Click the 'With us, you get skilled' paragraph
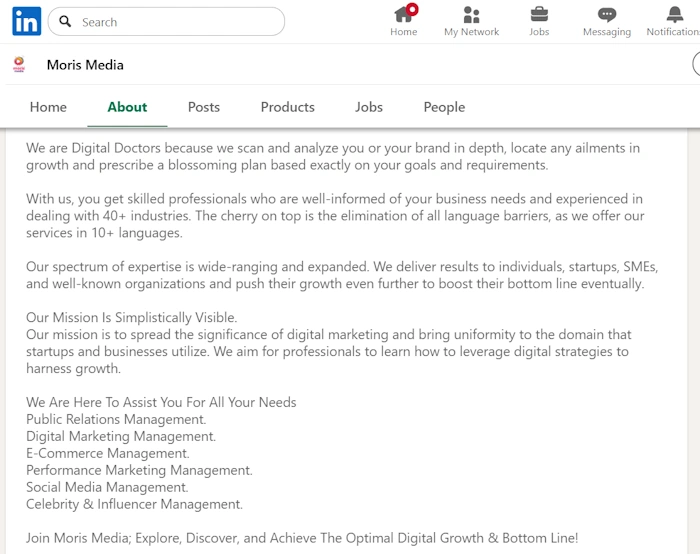700x554 pixels. coord(335,216)
